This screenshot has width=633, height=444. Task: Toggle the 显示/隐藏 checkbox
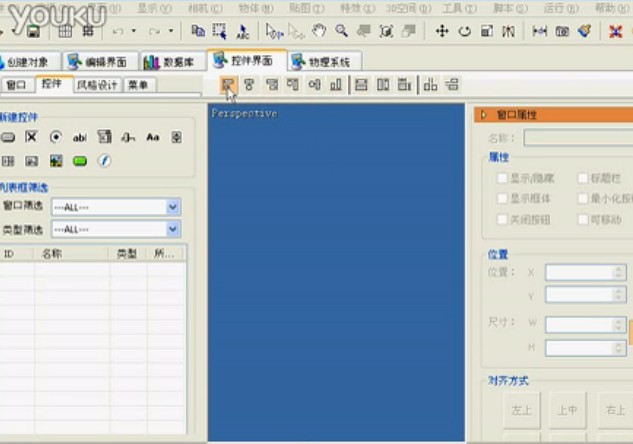[502, 178]
